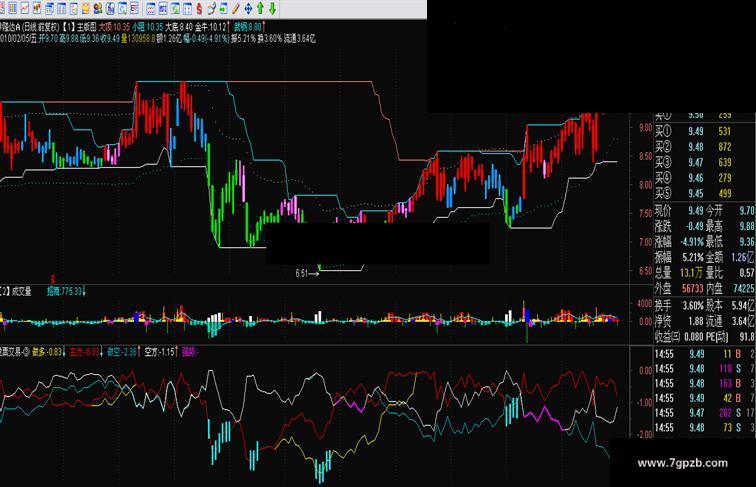
Task: Click the 振幅 5.21% amplitude value
Action: click(x=693, y=257)
